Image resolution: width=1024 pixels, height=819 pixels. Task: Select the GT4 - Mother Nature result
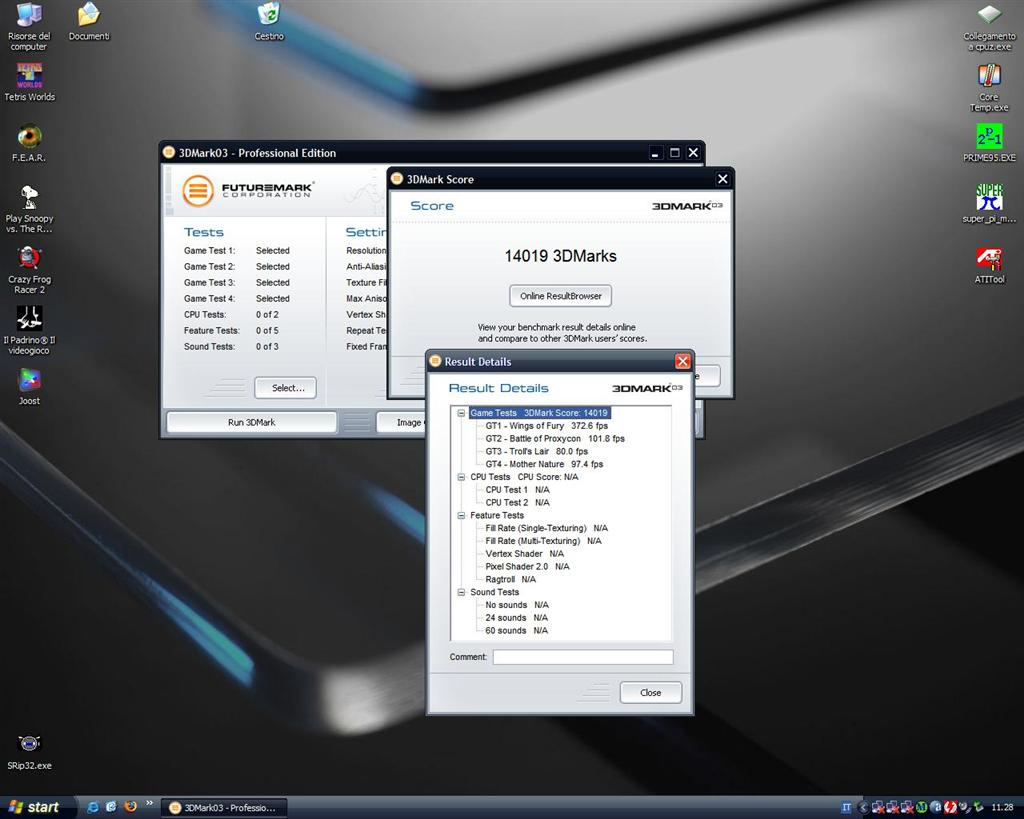pos(544,464)
